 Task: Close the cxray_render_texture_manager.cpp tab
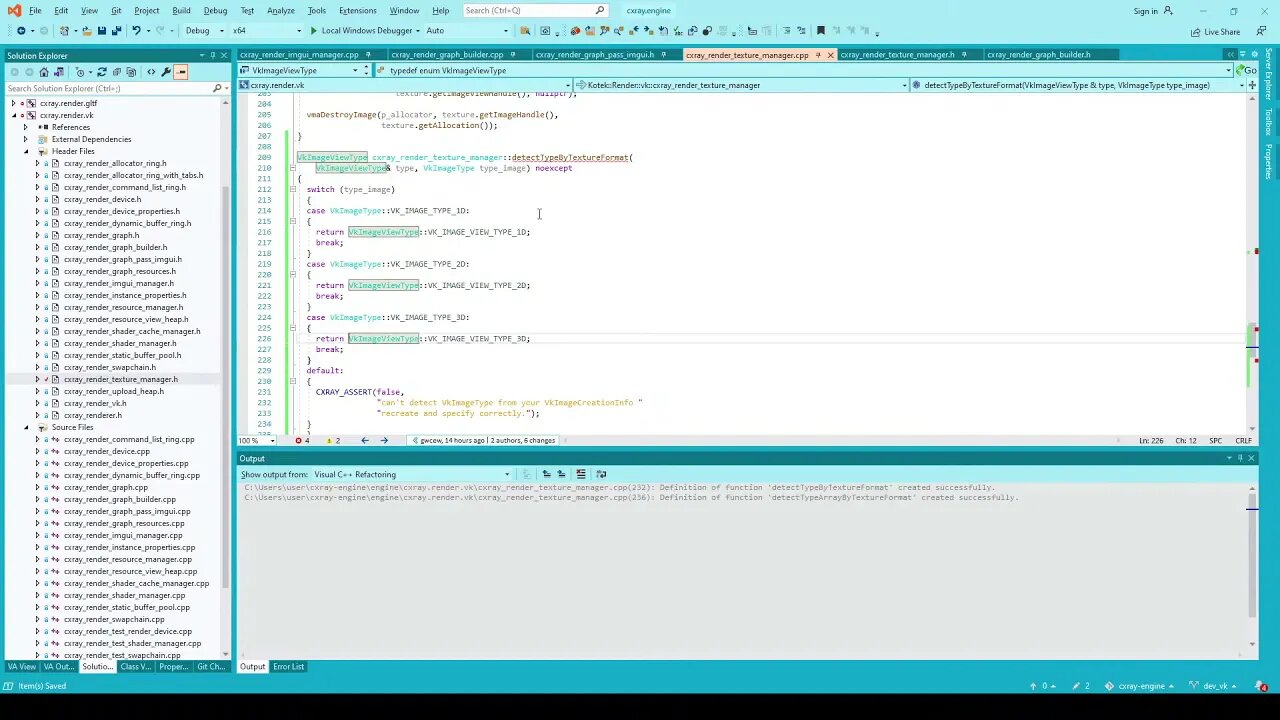point(830,55)
